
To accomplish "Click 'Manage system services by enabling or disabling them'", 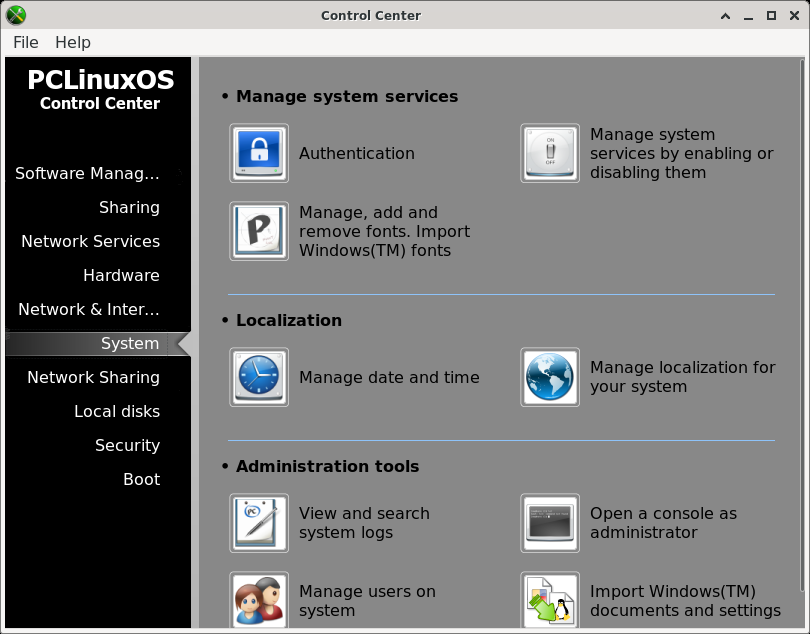I will tap(681, 153).
